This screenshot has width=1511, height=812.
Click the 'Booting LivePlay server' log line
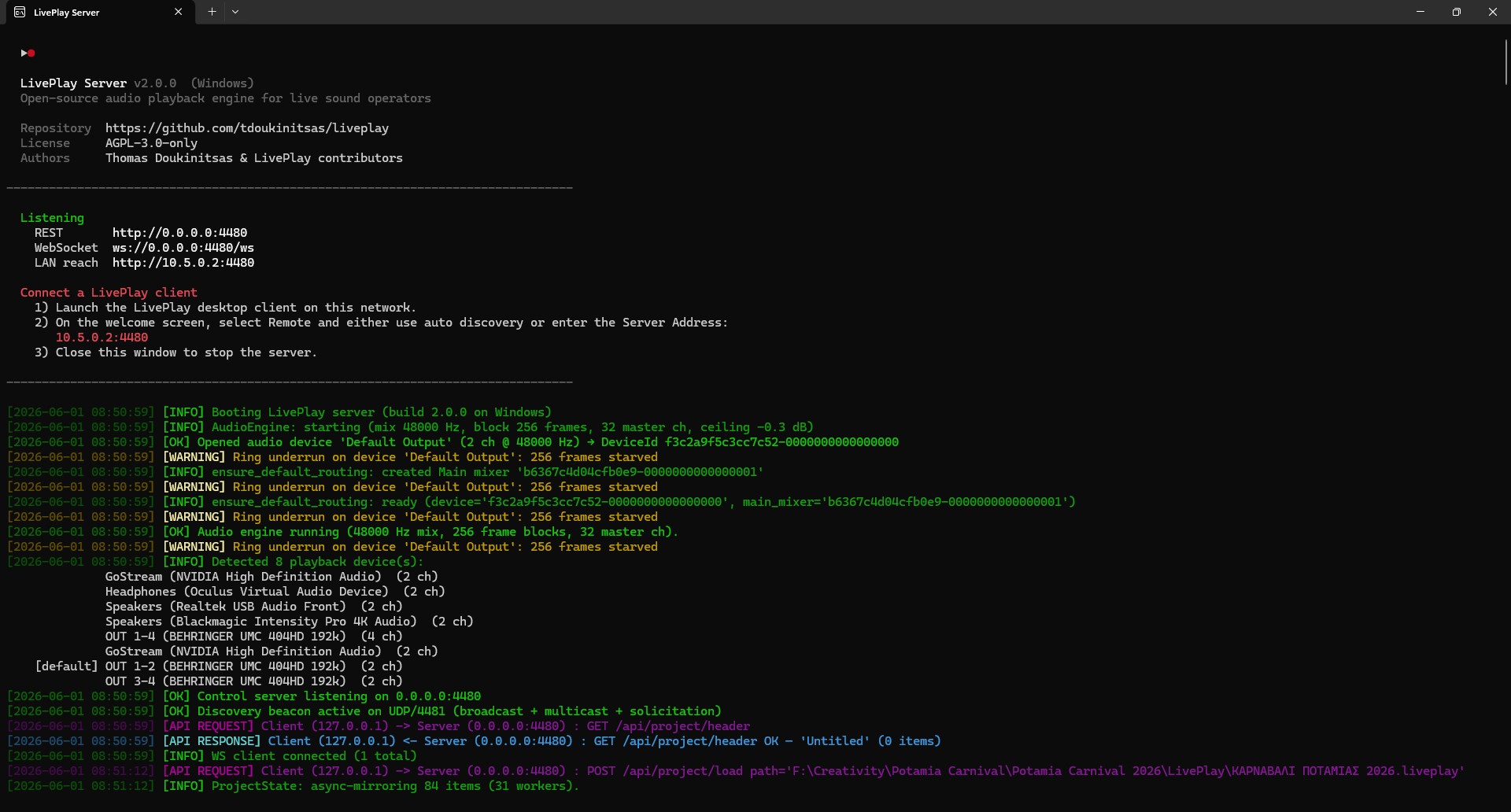click(279, 412)
